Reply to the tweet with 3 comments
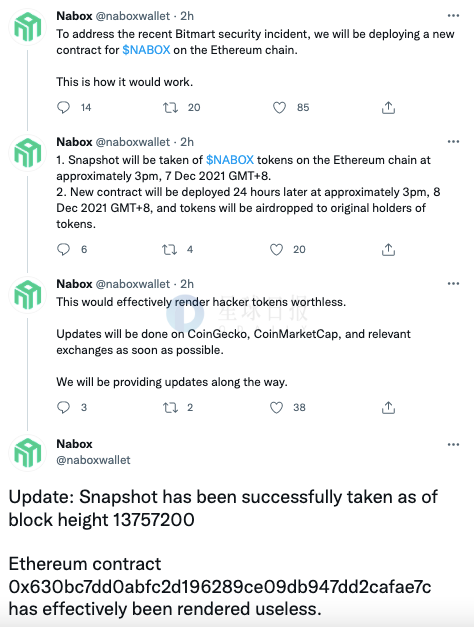This screenshot has width=474, height=627. [64, 407]
